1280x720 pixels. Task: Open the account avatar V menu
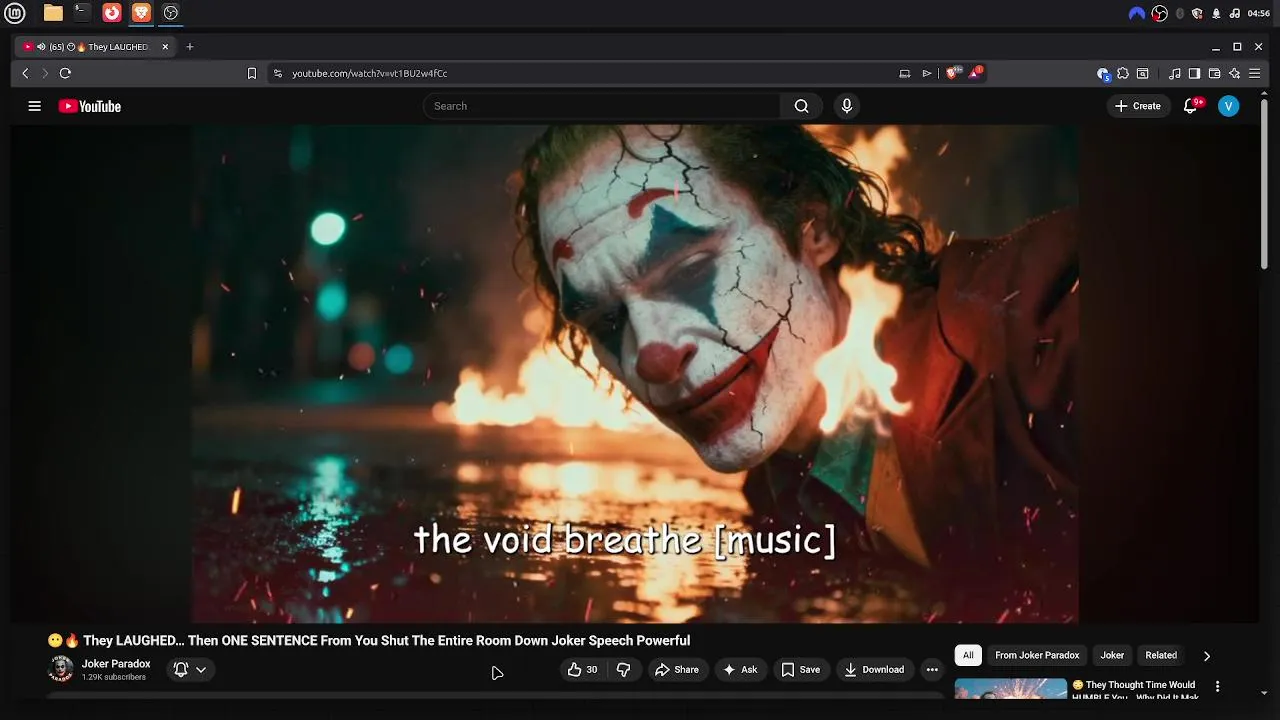coord(1229,106)
